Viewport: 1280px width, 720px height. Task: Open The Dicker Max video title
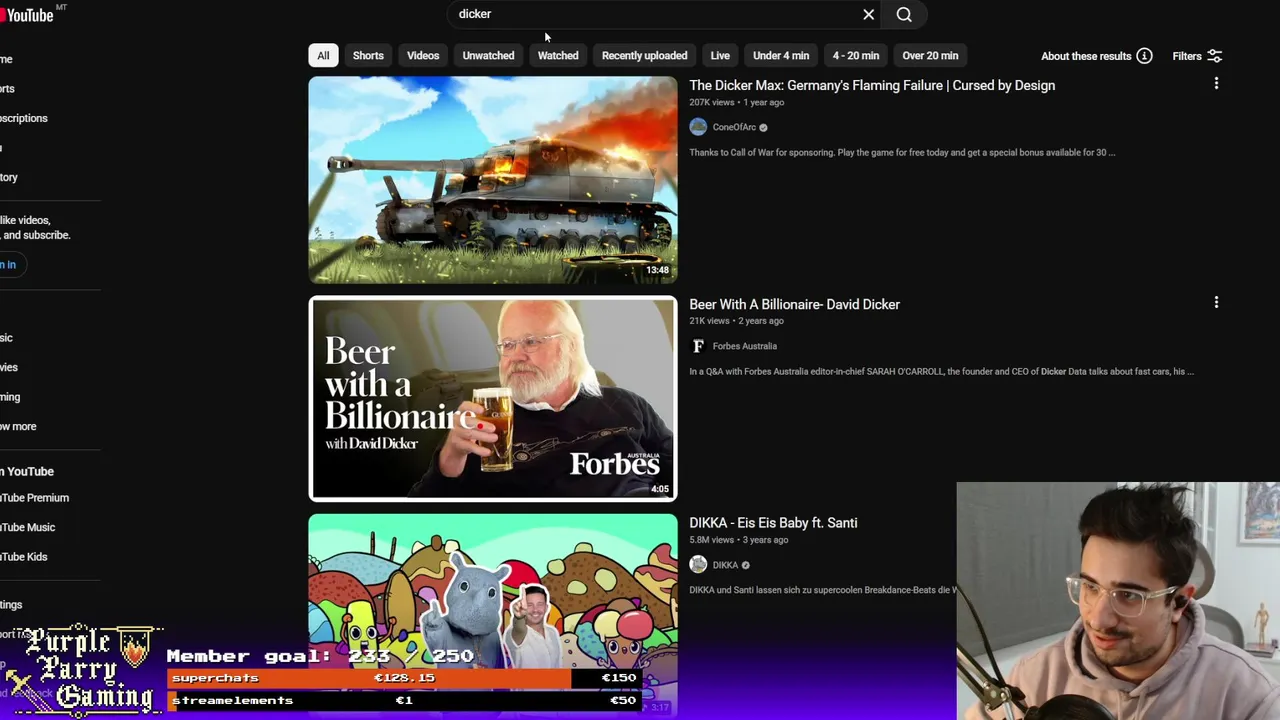(872, 85)
